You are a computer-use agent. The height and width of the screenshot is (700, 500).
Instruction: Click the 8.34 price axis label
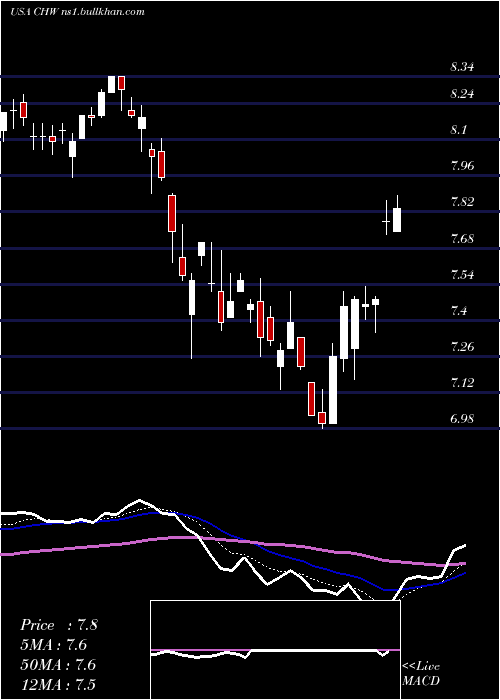(x=462, y=67)
